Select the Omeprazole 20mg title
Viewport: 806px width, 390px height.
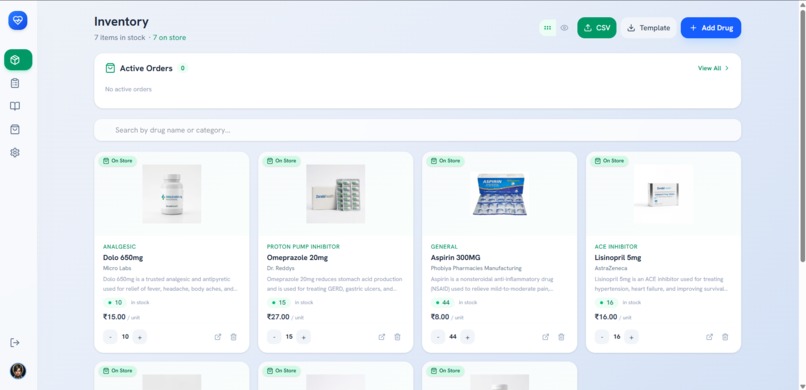[x=297, y=257]
